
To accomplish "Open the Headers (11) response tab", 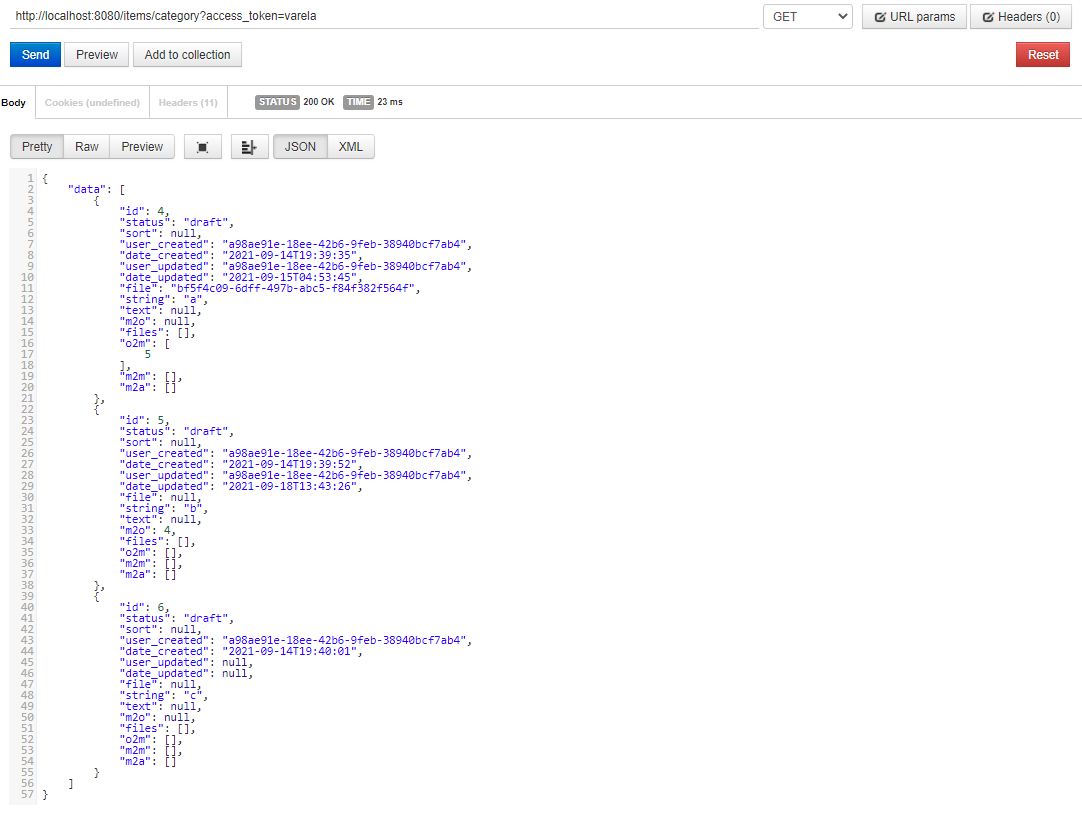I will [188, 102].
